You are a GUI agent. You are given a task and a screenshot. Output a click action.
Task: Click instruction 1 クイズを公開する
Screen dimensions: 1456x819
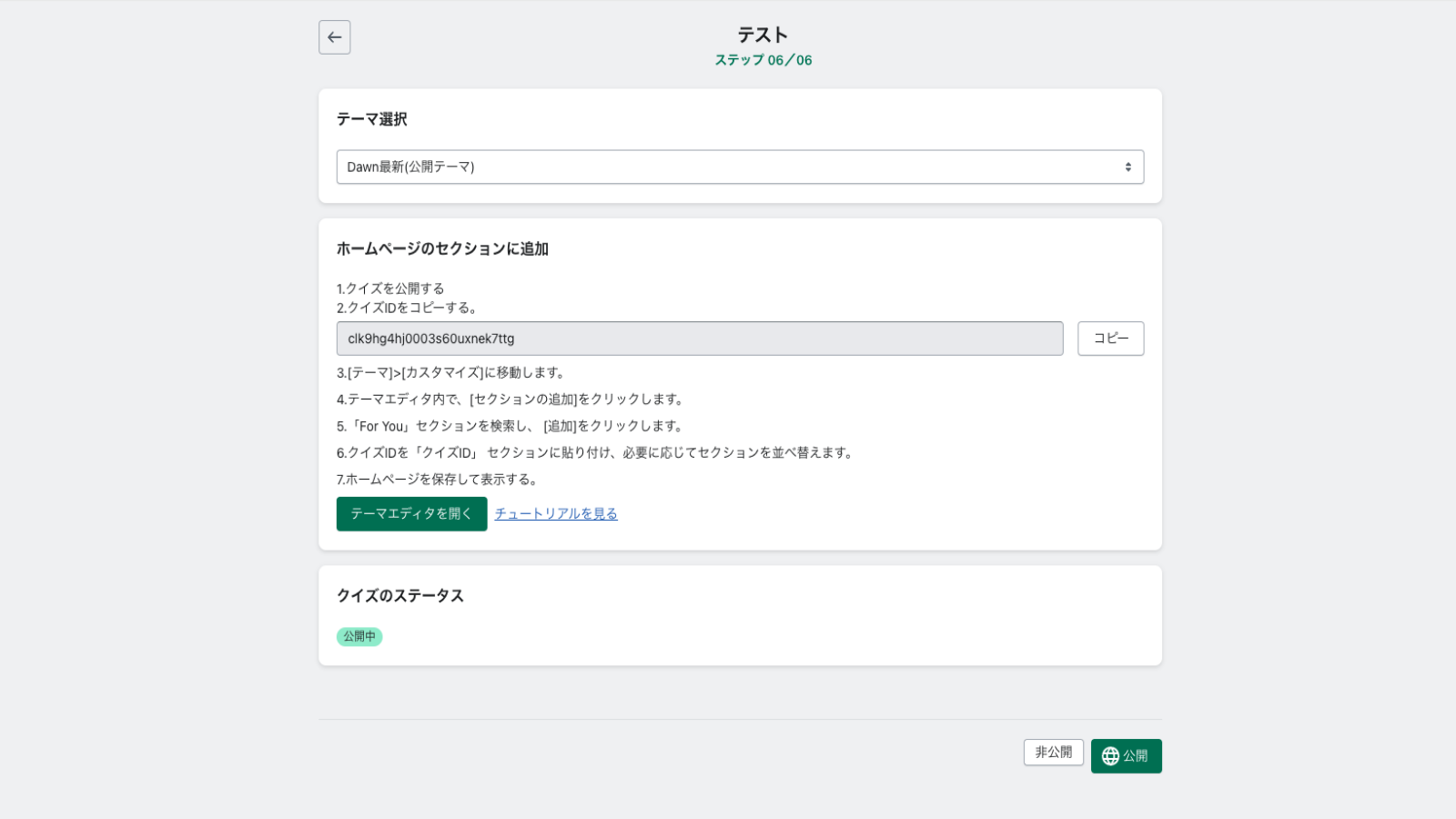pyautogui.click(x=390, y=288)
